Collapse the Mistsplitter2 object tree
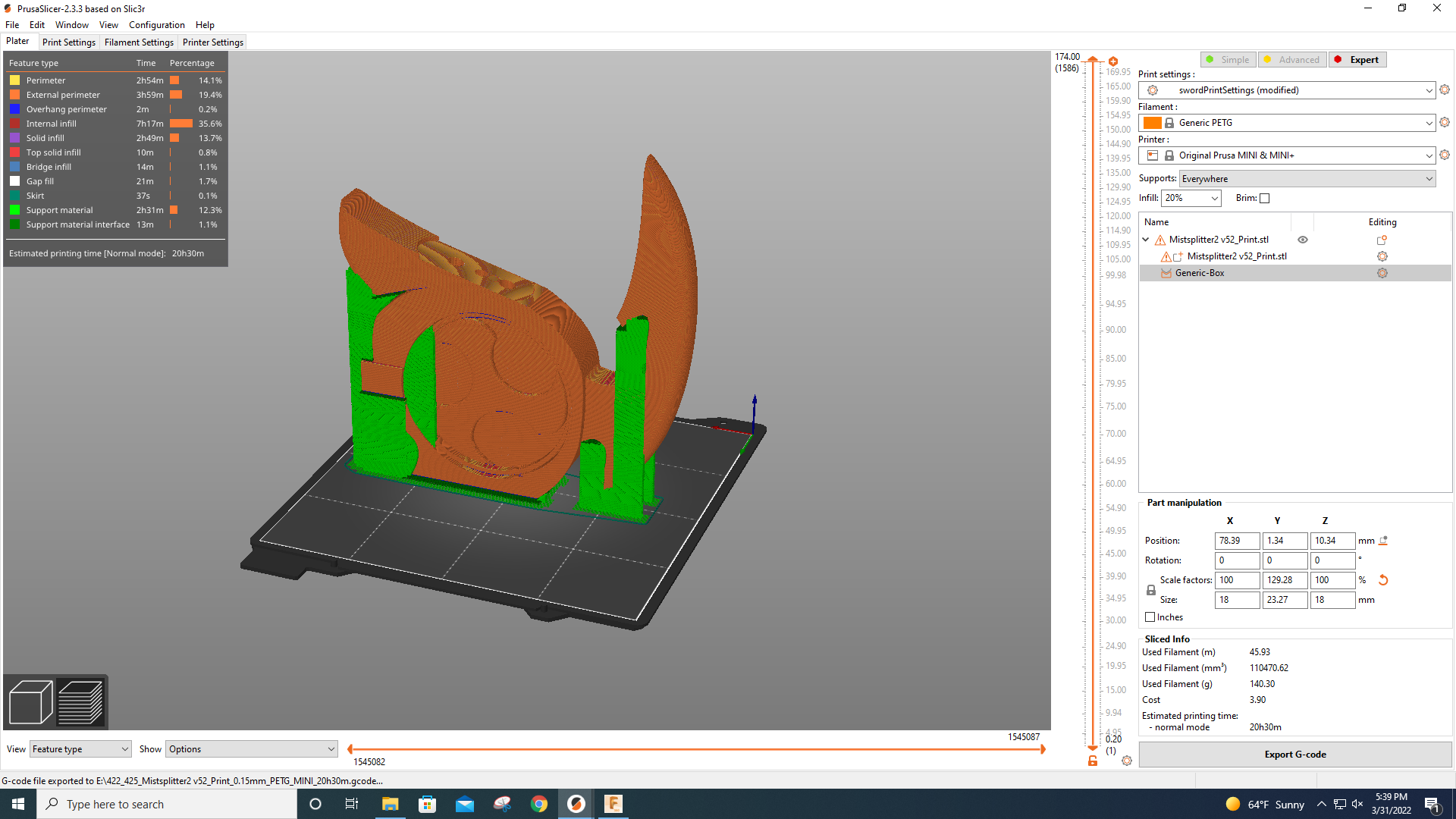Viewport: 1456px width, 819px height. (1146, 240)
